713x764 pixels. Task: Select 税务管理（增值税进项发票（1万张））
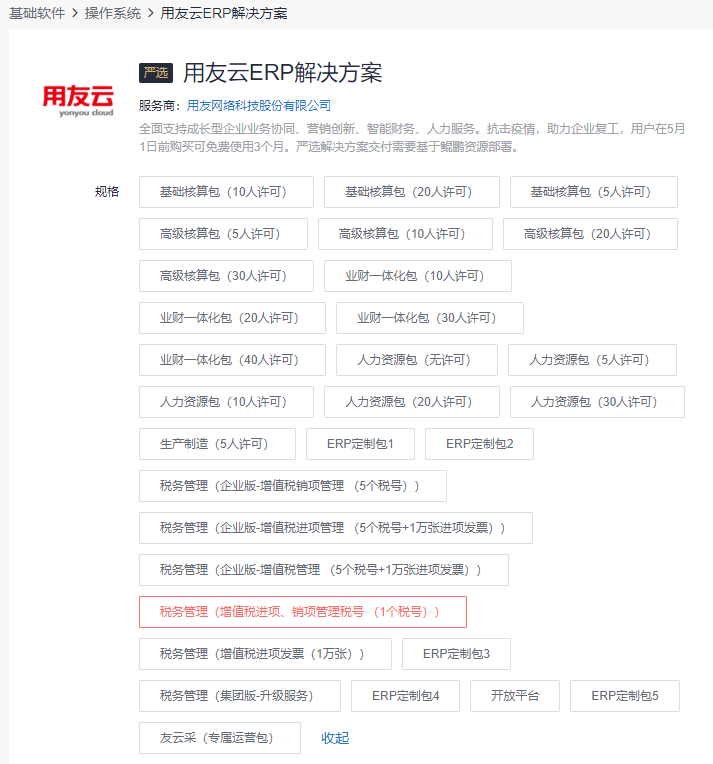pos(265,653)
